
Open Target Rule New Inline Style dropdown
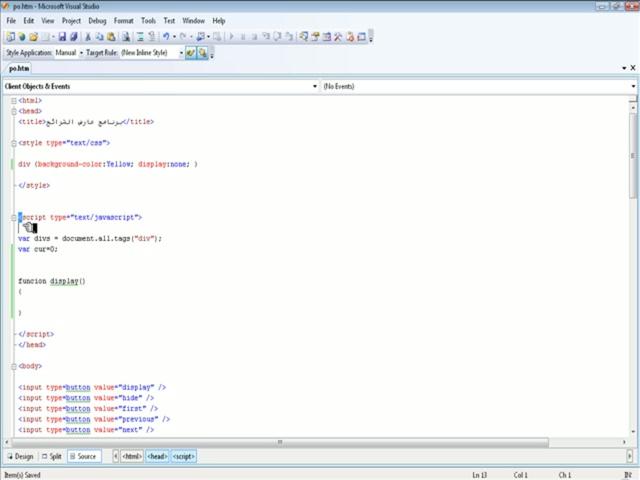[181, 53]
